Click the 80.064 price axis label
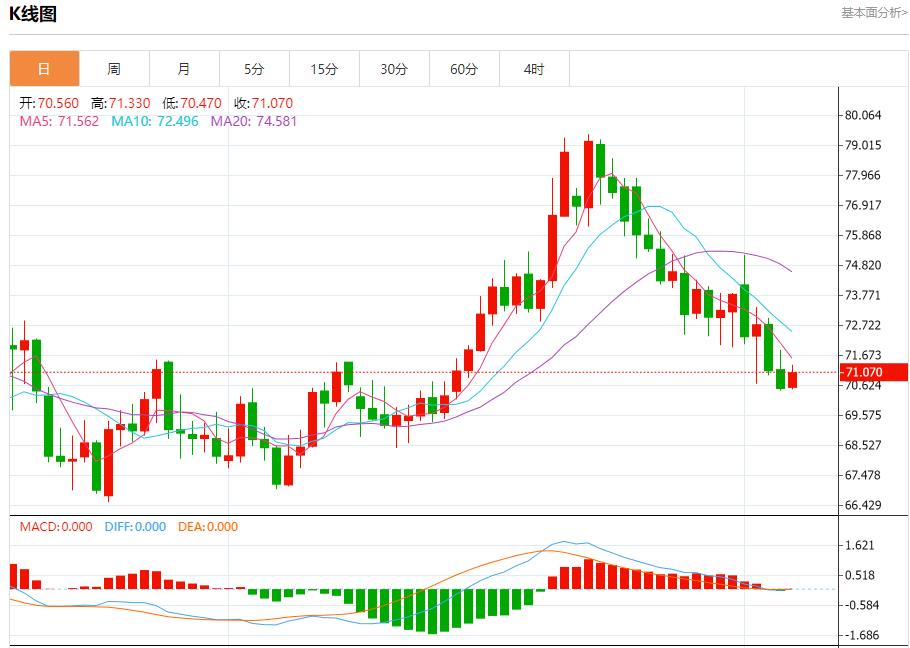 (863, 115)
